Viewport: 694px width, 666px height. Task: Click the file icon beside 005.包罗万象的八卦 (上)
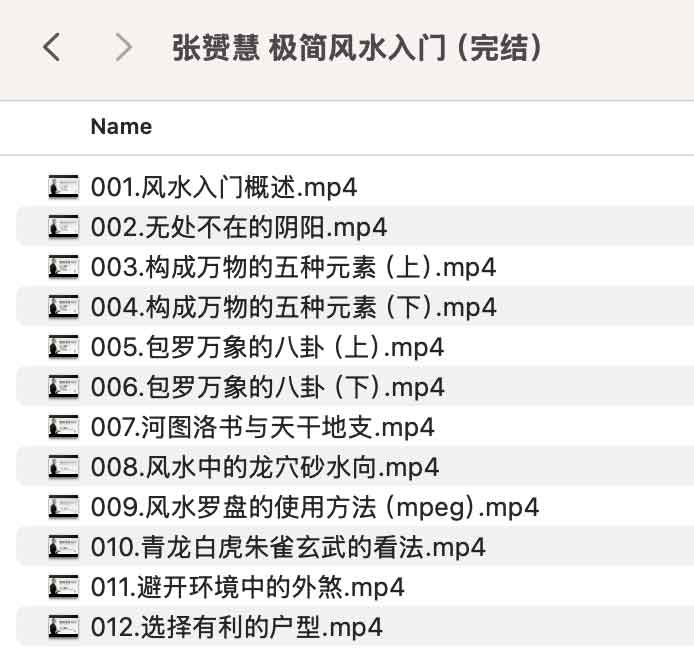pyautogui.click(x=64, y=347)
